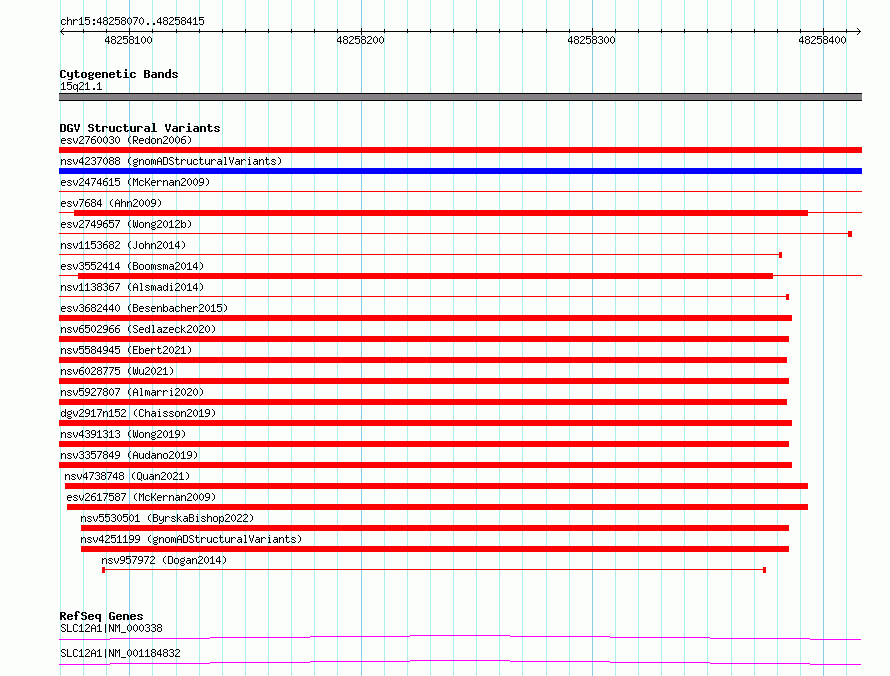
Task: Click the right end marker of nsv957972
Action: pos(765,570)
